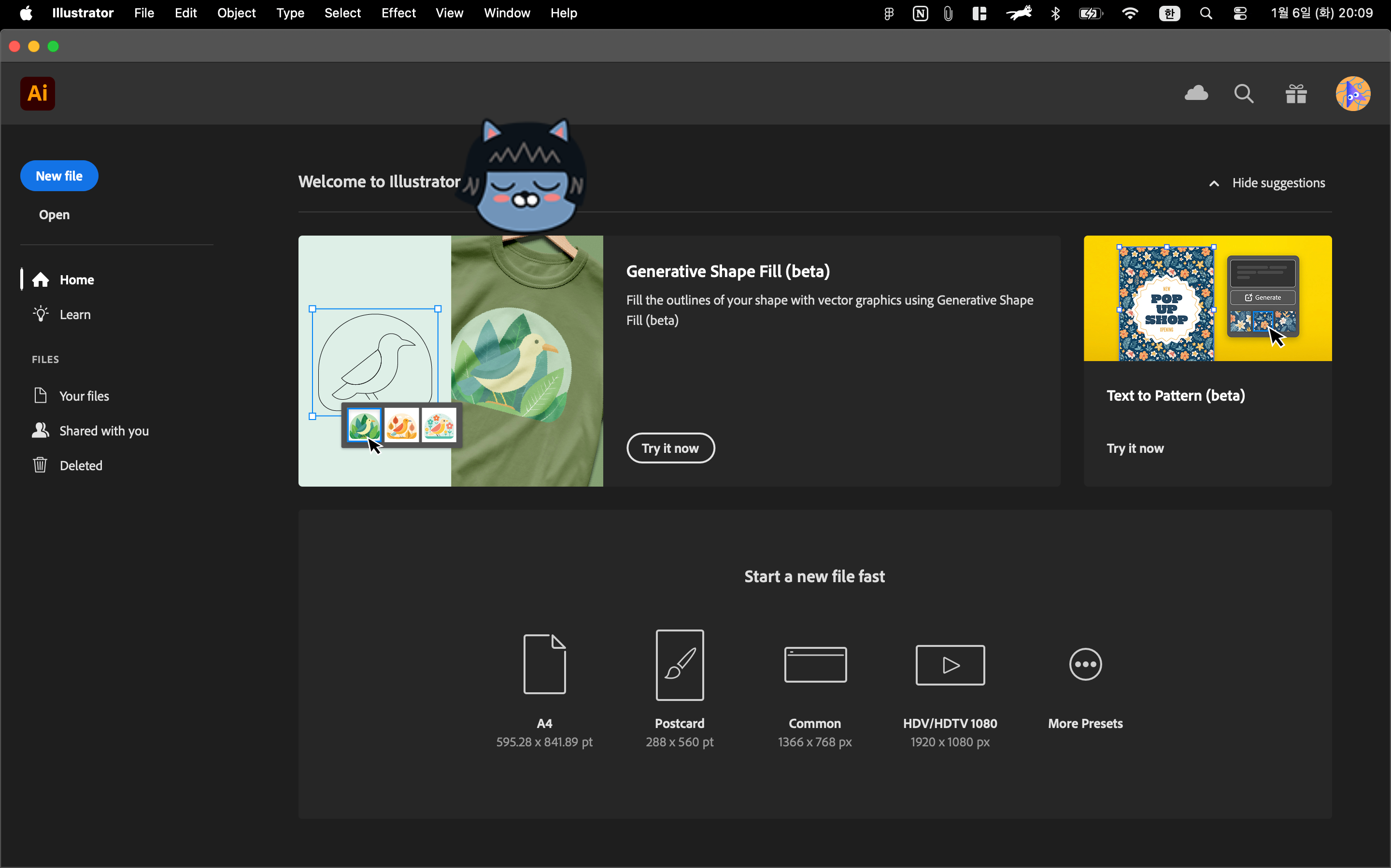Click Try it now for Generative Shape Fill
This screenshot has width=1391, height=868.
point(669,448)
